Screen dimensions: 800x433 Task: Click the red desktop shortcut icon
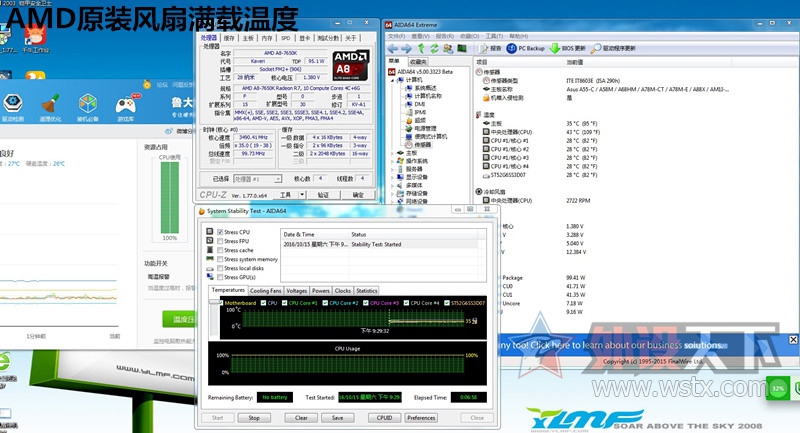pyautogui.click(x=35, y=35)
